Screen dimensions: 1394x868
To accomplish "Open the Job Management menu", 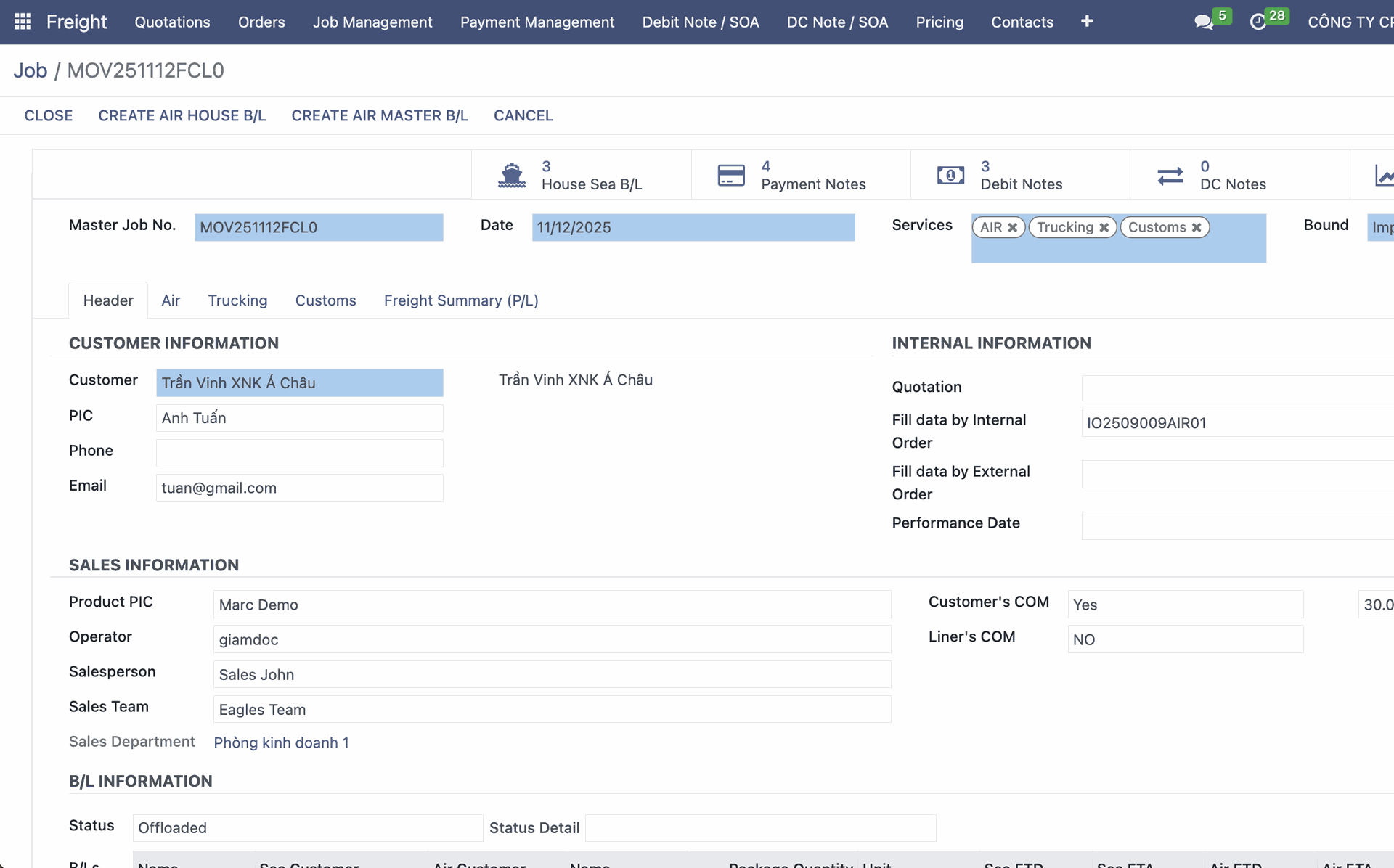I will coord(372,22).
